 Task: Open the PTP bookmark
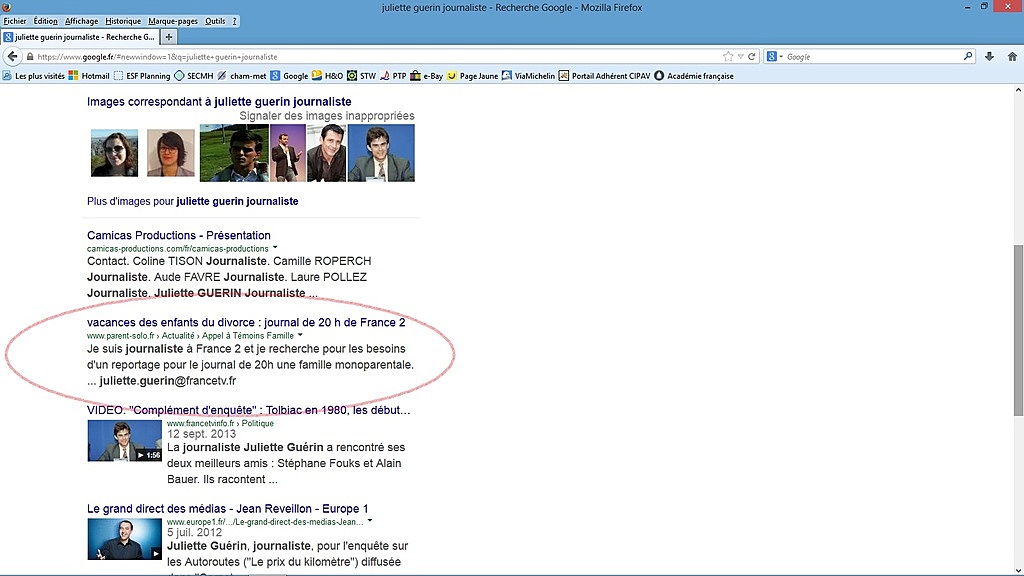[x=393, y=76]
